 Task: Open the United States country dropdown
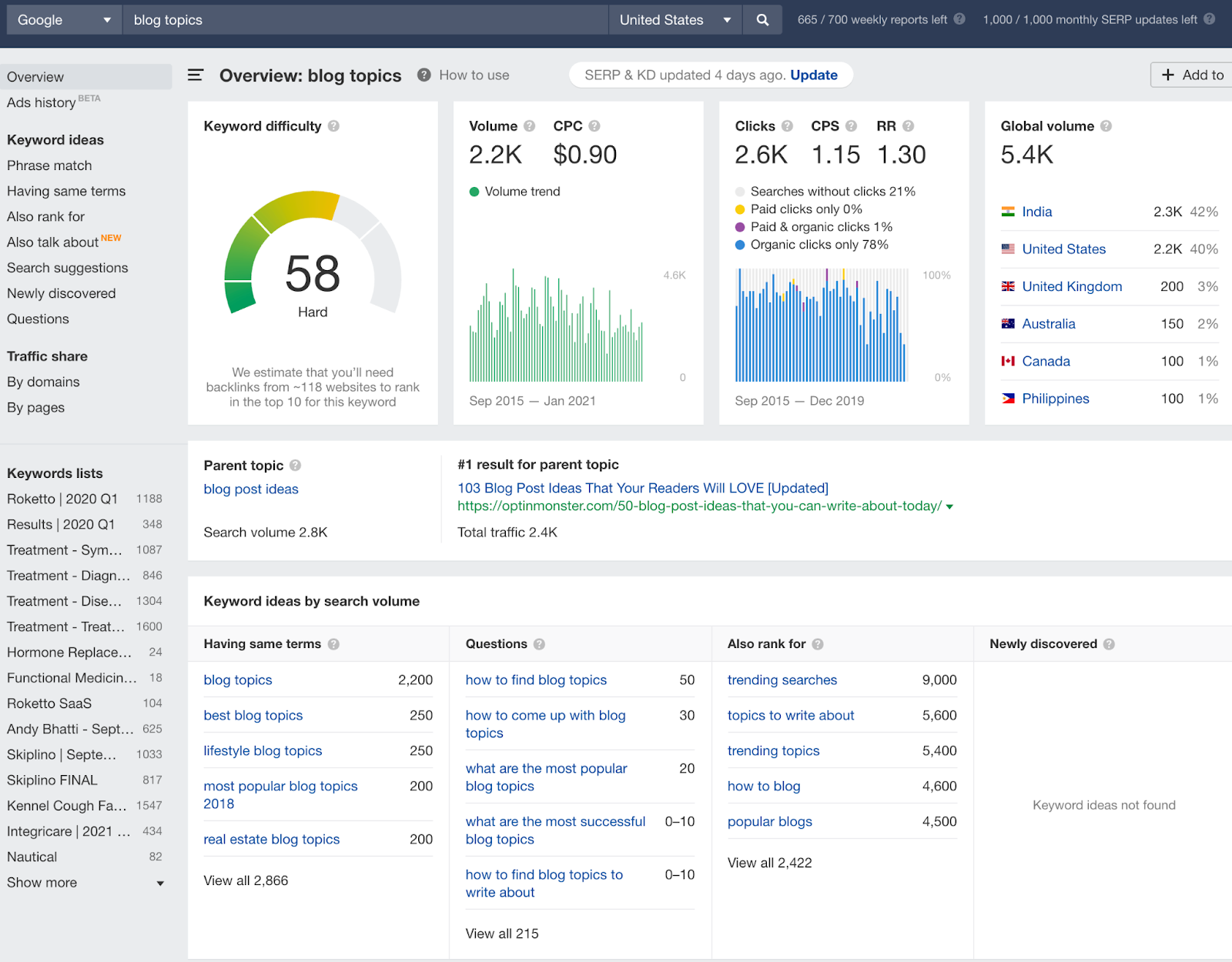[x=675, y=20]
